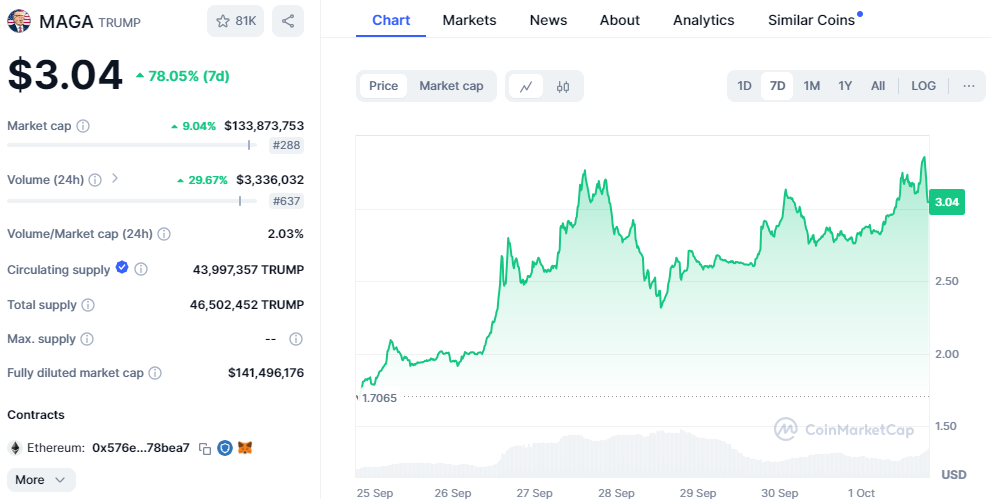
Task: Click the $3,336,032 volume value
Action: click(270, 180)
